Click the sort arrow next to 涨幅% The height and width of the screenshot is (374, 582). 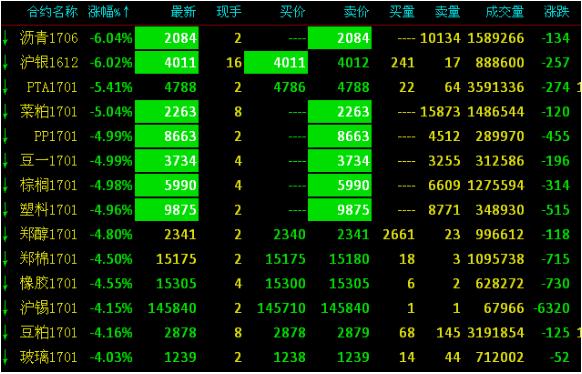(x=127, y=12)
